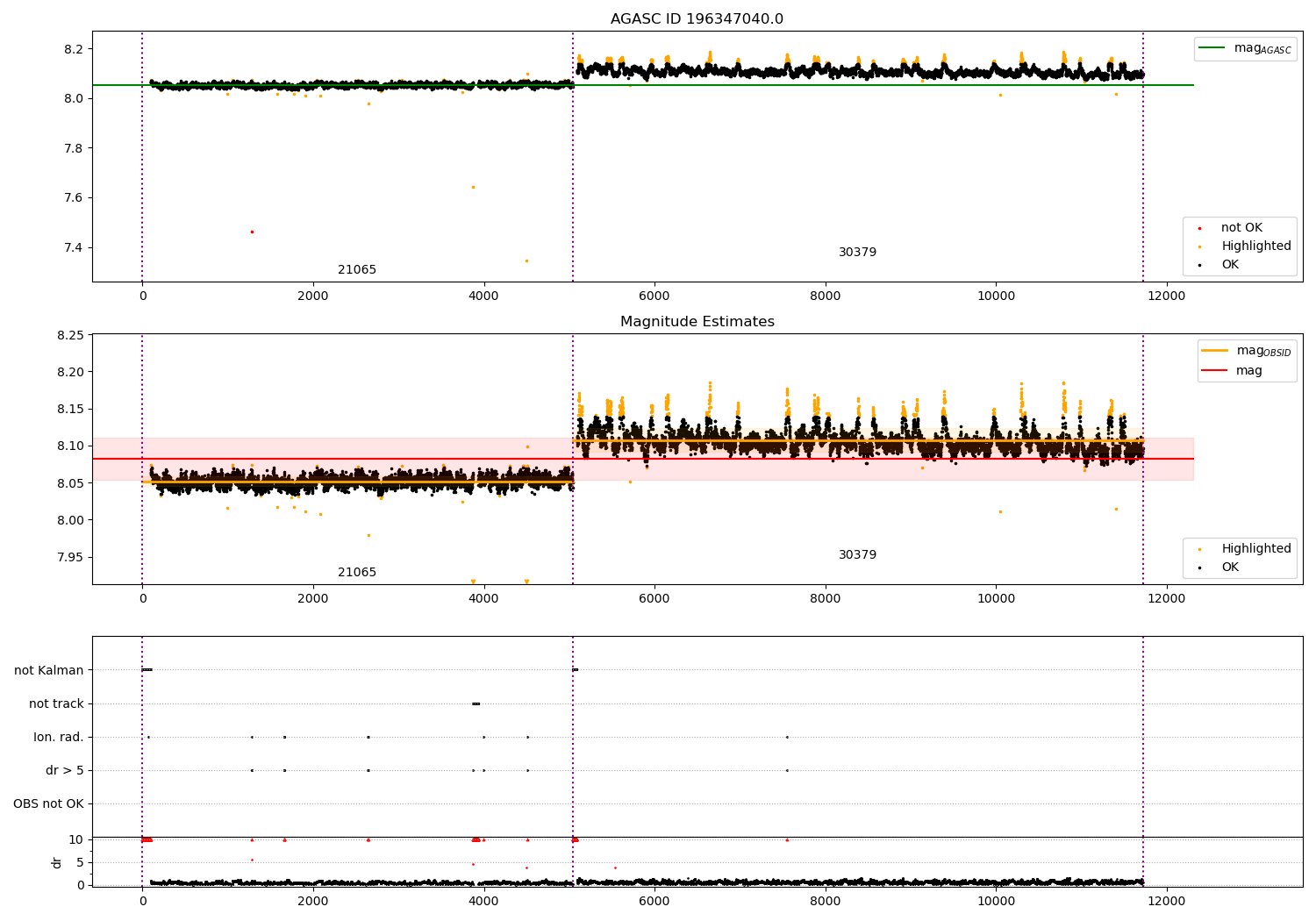Click the 5 tick label on the dr axis
Screen dimensions: 1316x921
80,863
